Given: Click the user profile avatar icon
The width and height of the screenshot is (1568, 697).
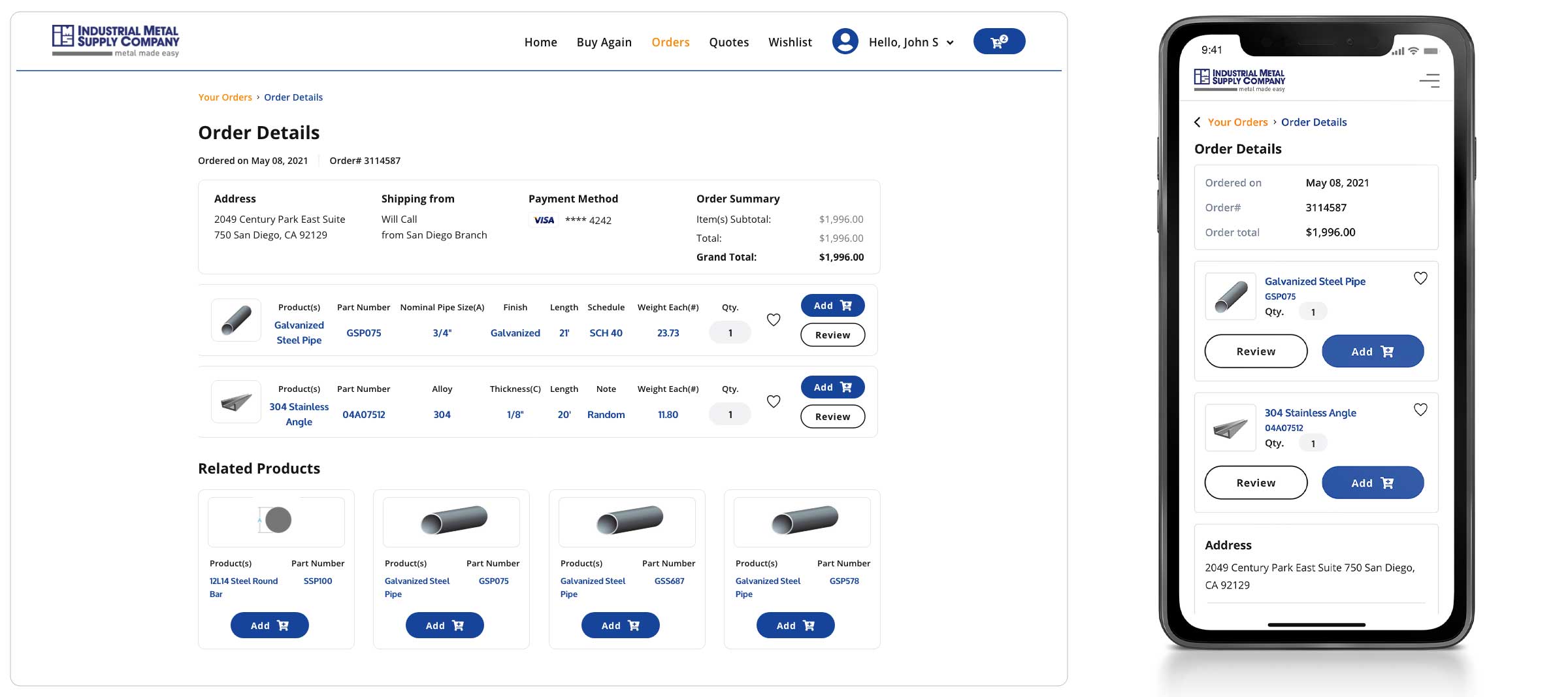Looking at the screenshot, I should (x=845, y=41).
